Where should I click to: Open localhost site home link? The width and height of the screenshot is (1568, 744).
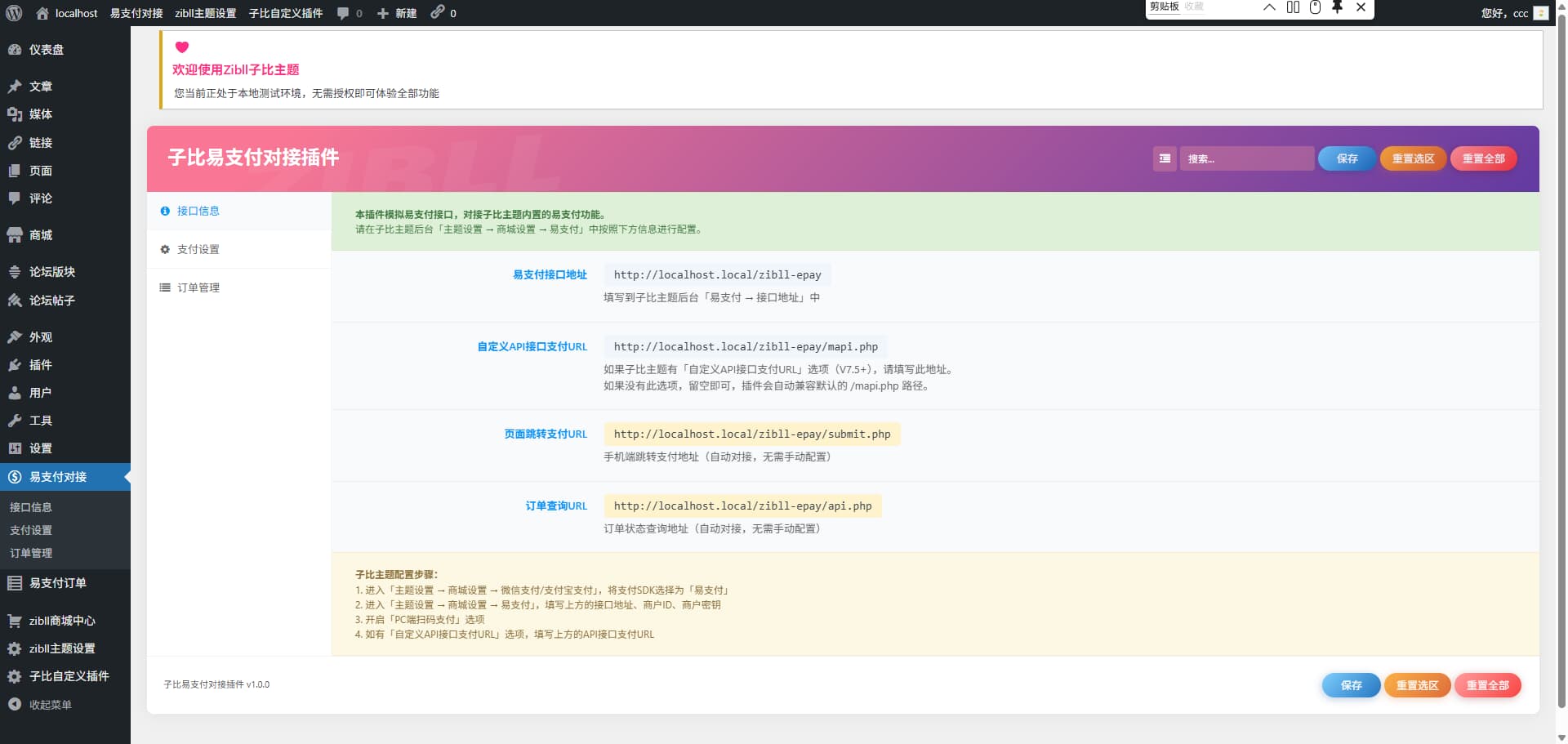coord(67,13)
